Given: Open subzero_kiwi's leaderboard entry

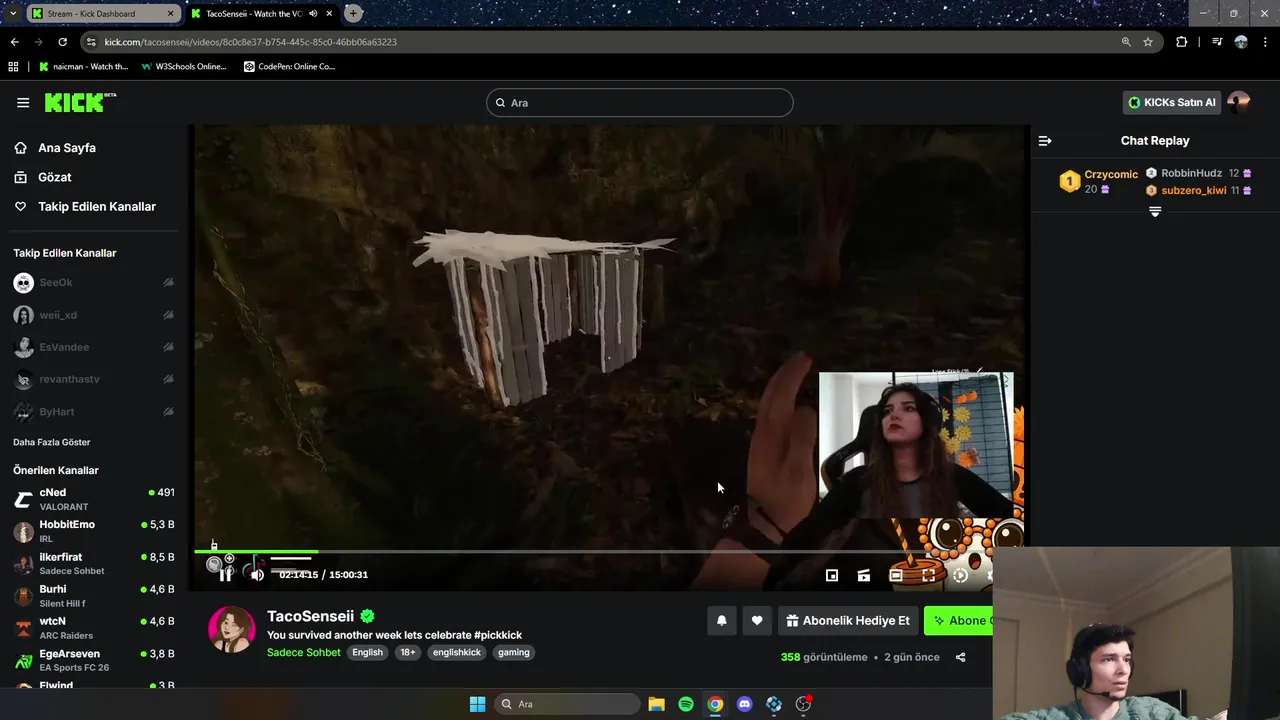Looking at the screenshot, I should click(x=1198, y=190).
